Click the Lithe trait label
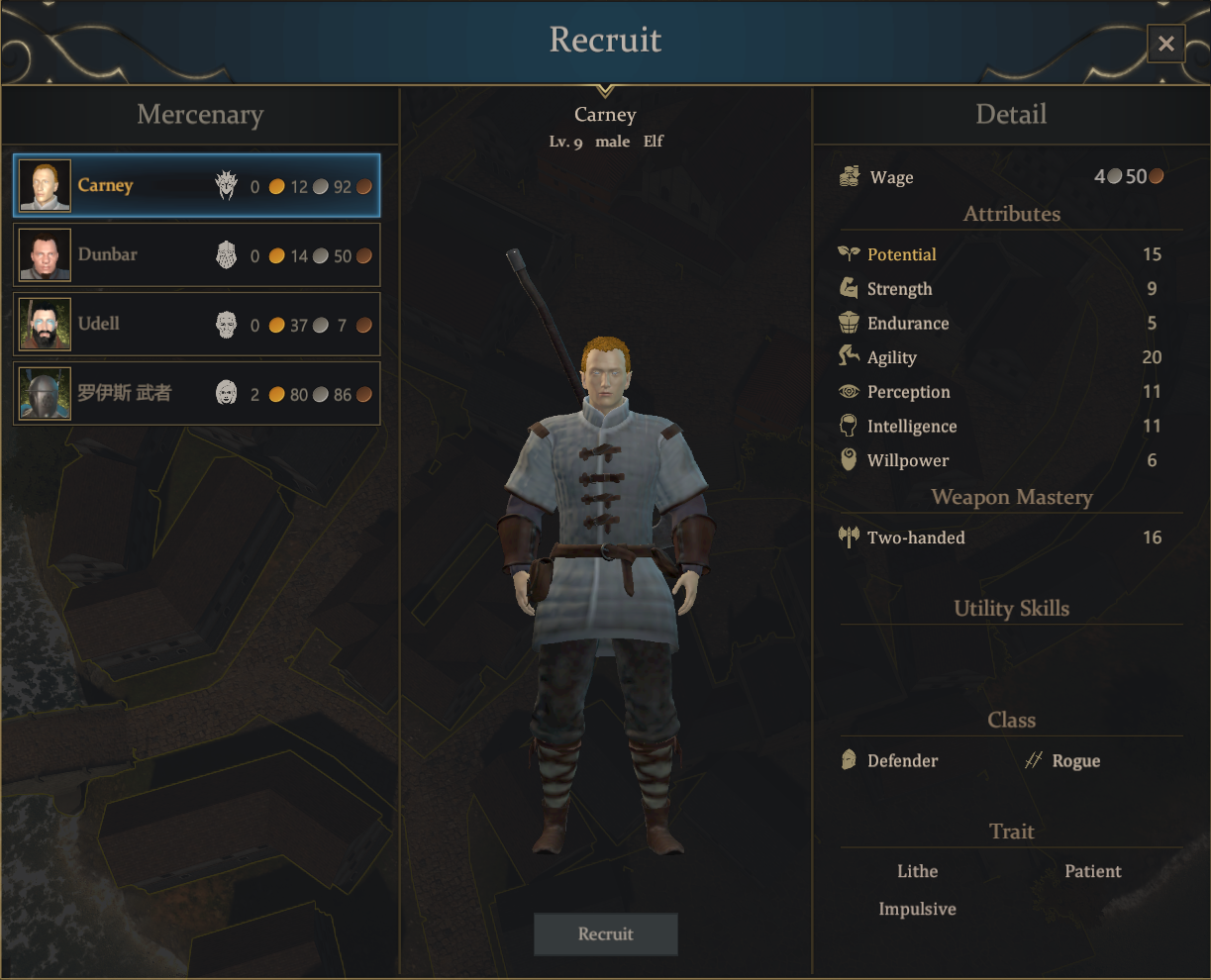This screenshot has width=1211, height=980. [917, 871]
